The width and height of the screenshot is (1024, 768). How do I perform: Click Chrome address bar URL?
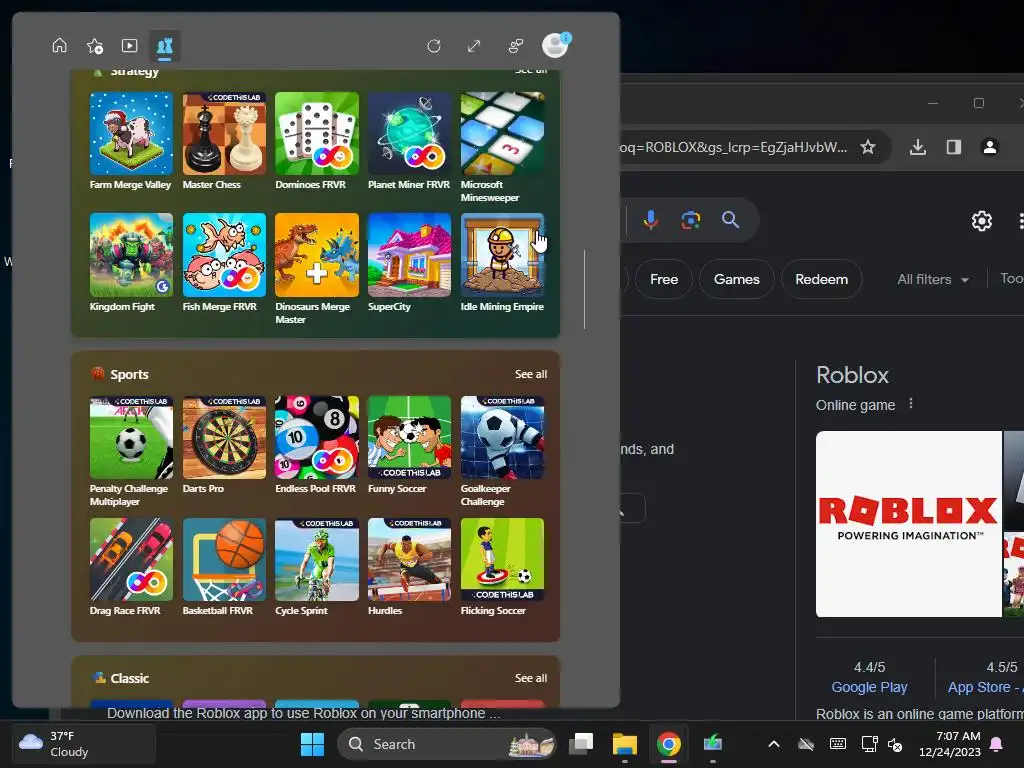[734, 147]
